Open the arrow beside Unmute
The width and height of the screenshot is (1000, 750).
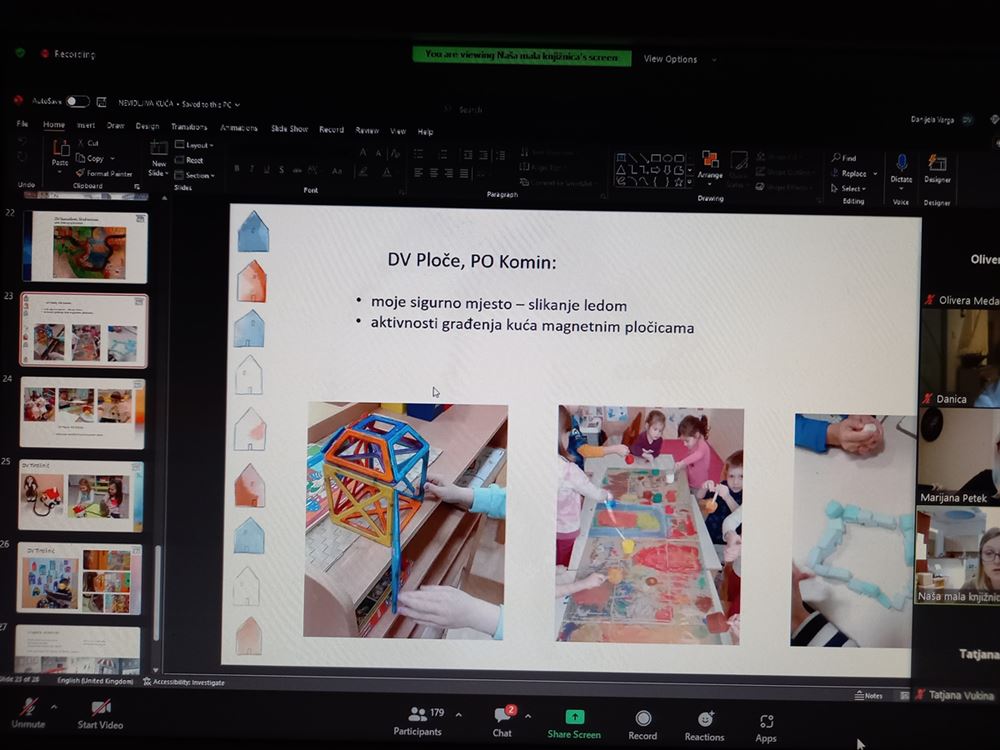pos(54,707)
